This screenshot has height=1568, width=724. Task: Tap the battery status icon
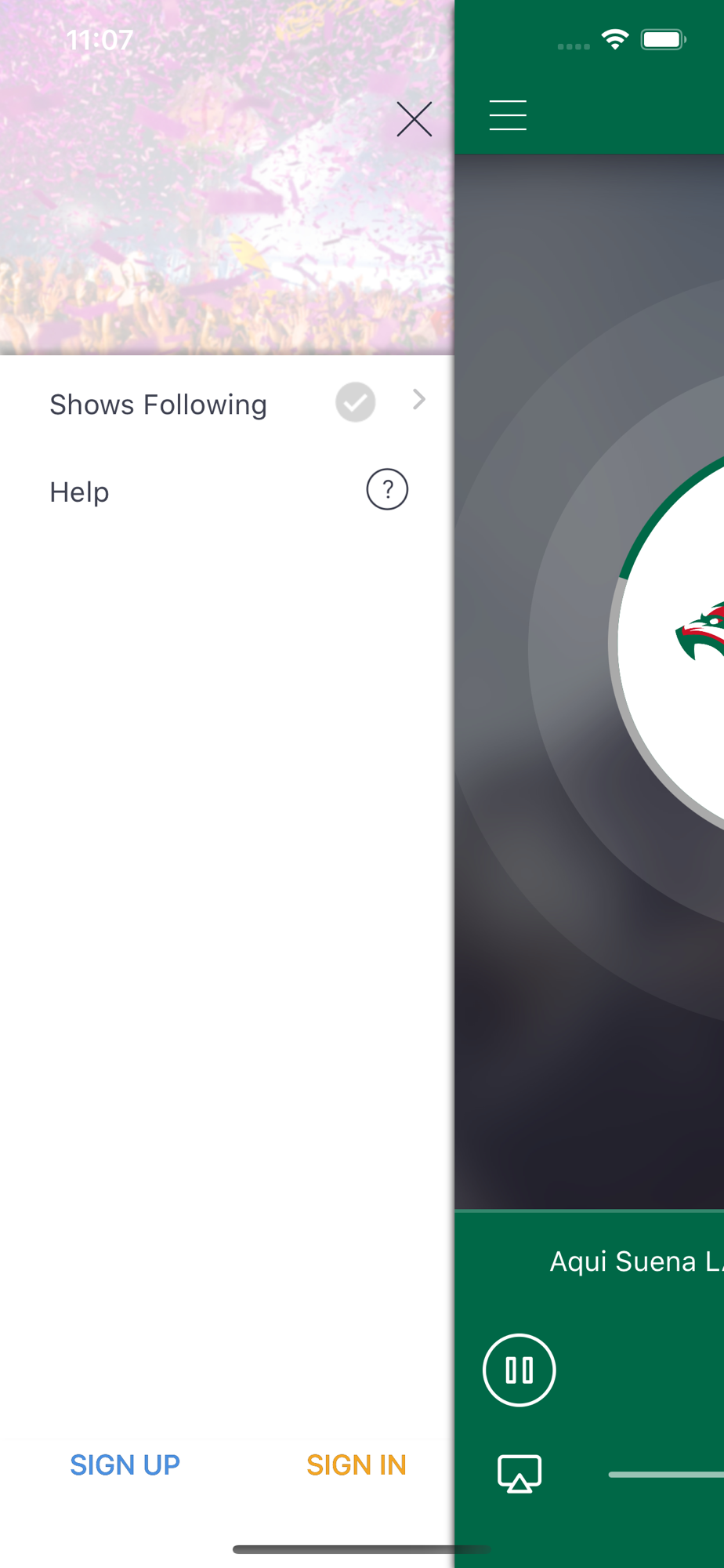click(664, 39)
